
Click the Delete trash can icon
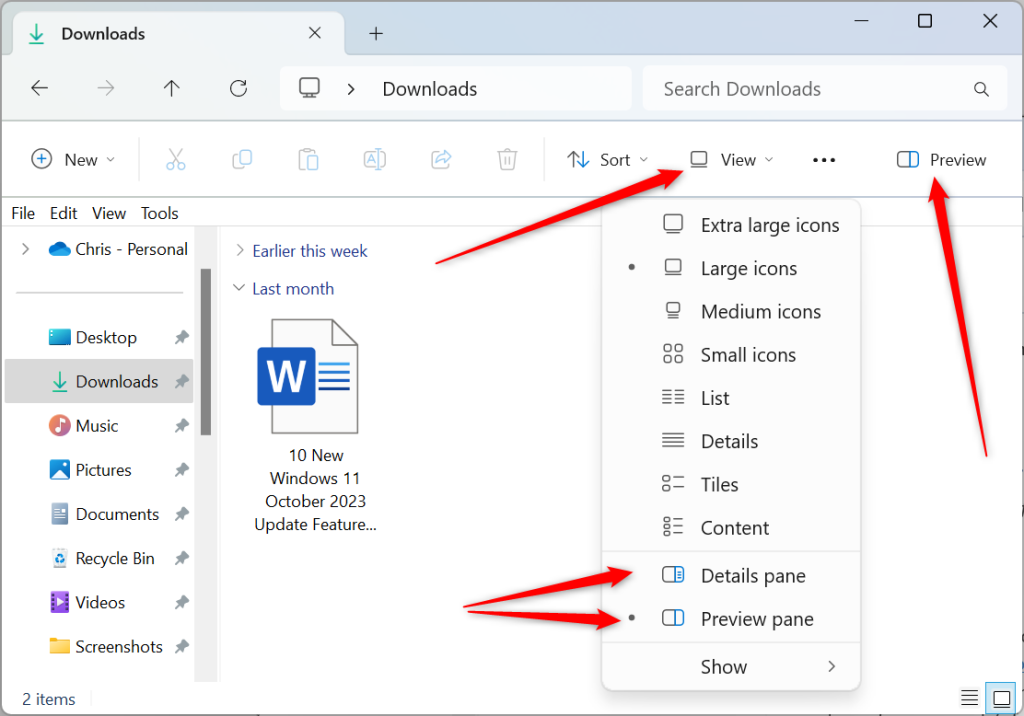507,160
